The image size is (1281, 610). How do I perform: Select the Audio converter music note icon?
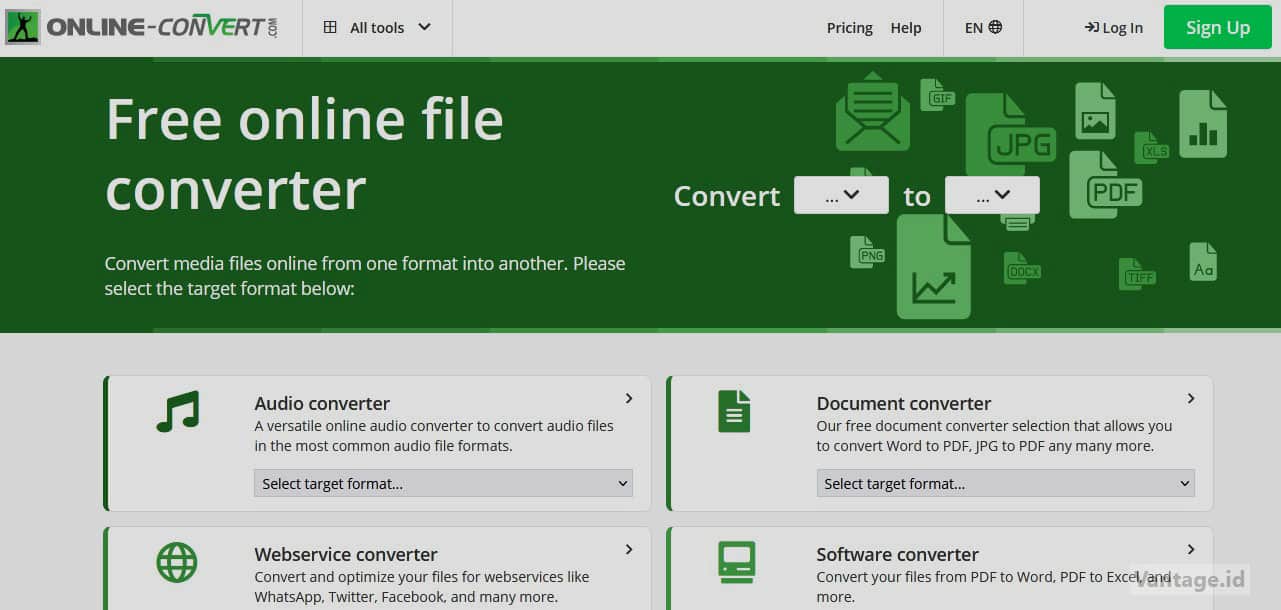tap(177, 410)
